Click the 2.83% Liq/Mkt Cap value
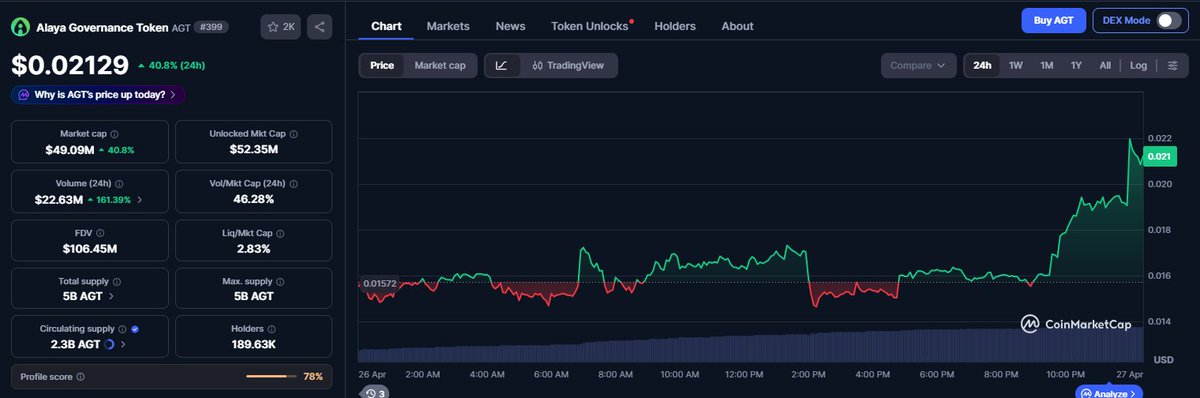Viewport: 1200px width, 398px height. 253,248
